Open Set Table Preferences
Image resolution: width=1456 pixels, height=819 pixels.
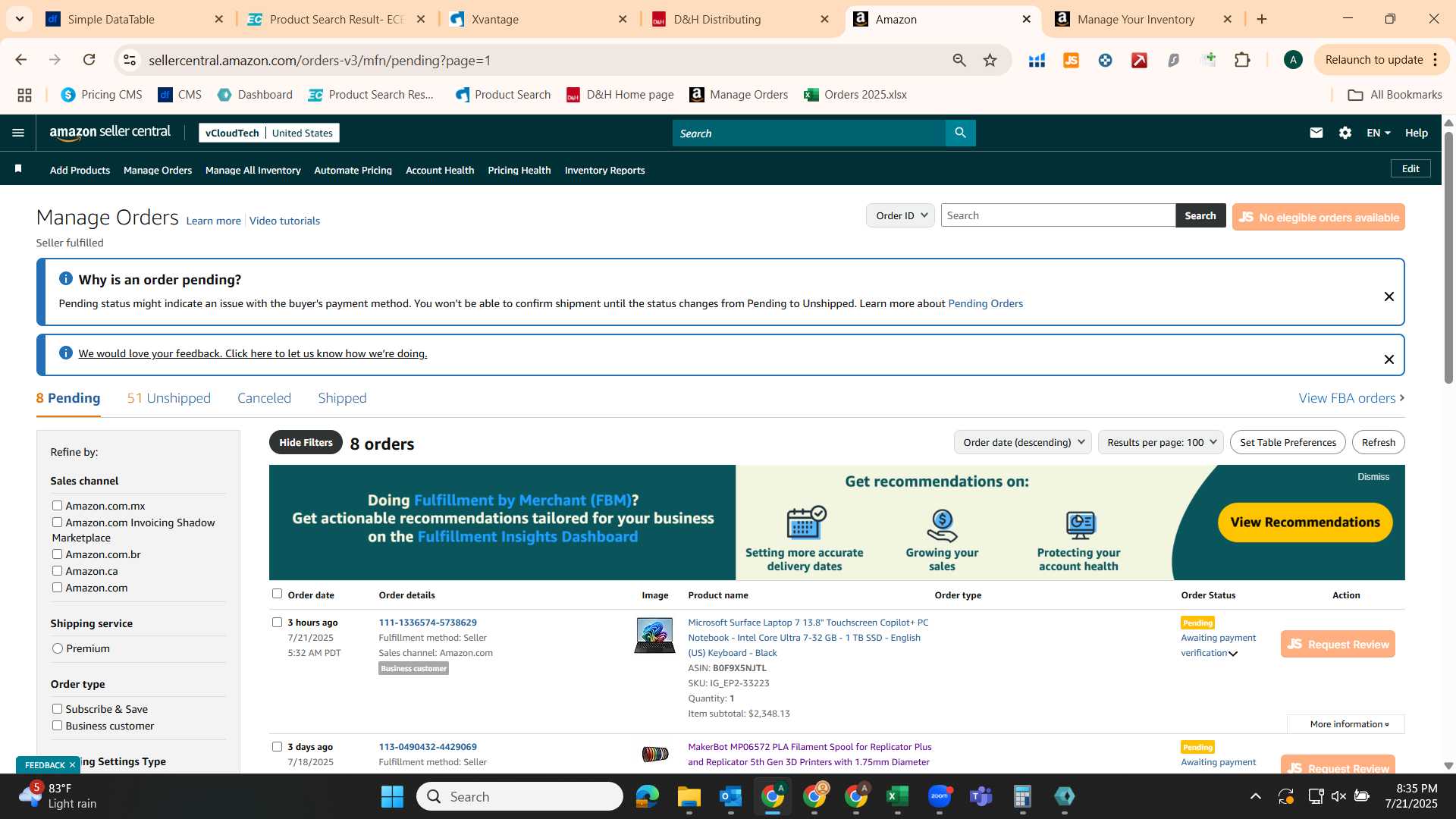tap(1288, 442)
